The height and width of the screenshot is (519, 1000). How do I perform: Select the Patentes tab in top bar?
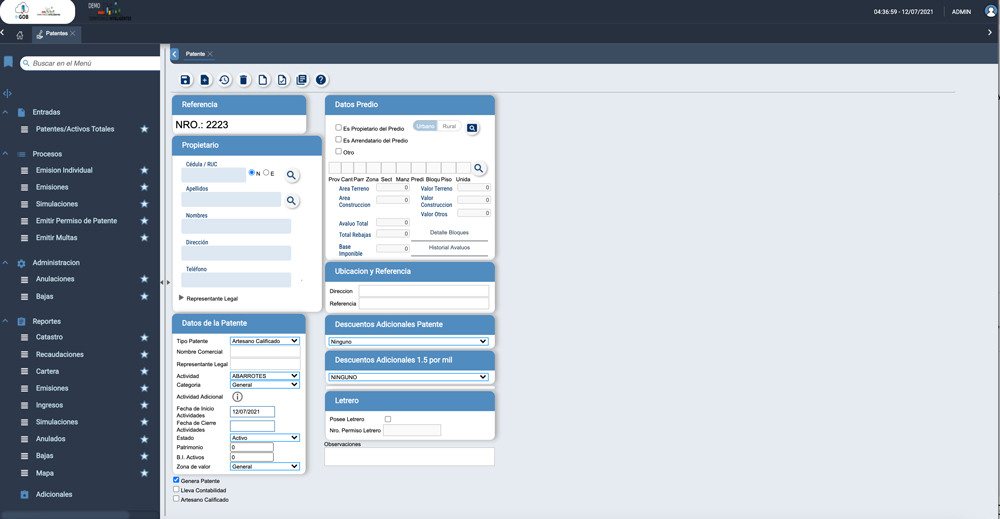56,34
